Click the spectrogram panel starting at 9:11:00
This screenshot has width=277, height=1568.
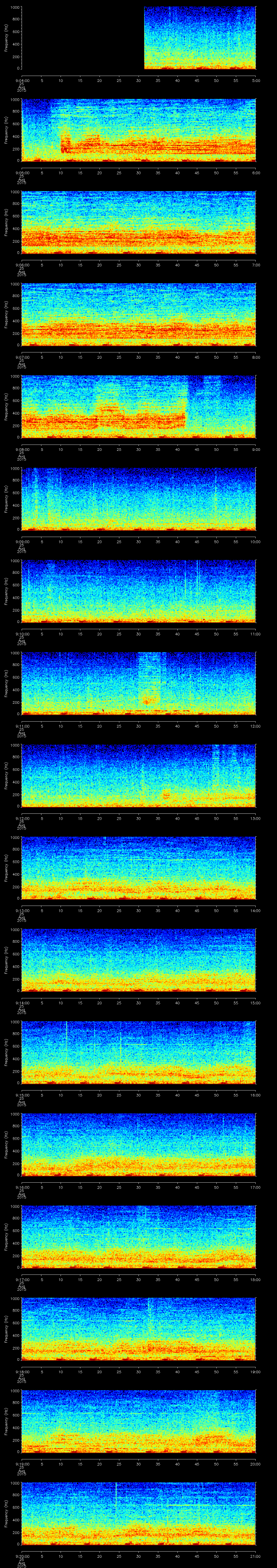click(139, 683)
